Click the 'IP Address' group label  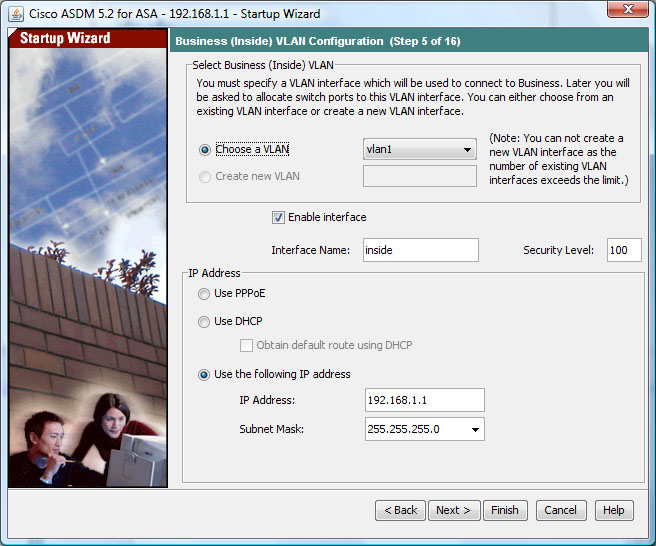(x=214, y=273)
